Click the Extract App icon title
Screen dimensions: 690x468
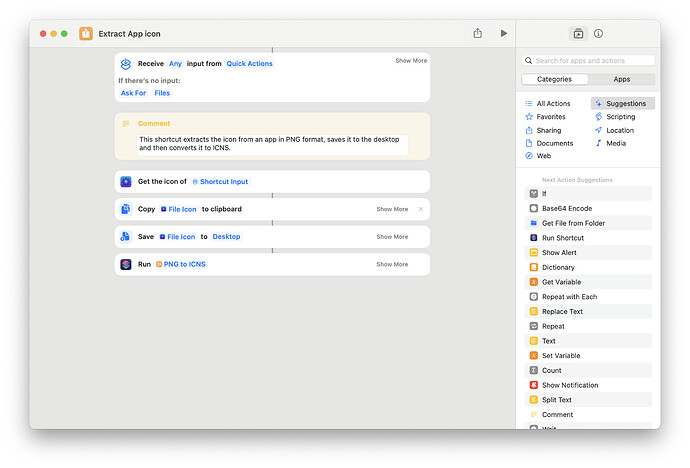(x=129, y=34)
